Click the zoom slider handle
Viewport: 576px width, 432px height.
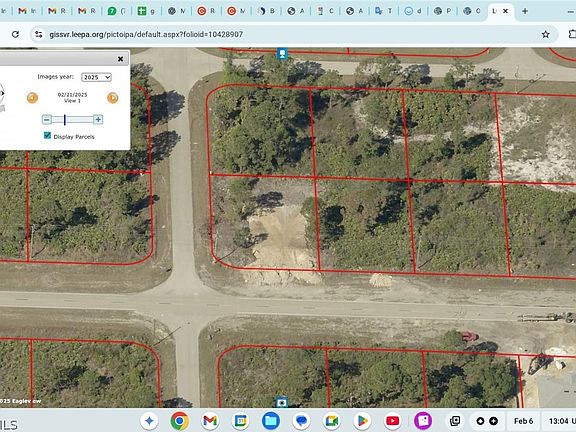pos(65,119)
